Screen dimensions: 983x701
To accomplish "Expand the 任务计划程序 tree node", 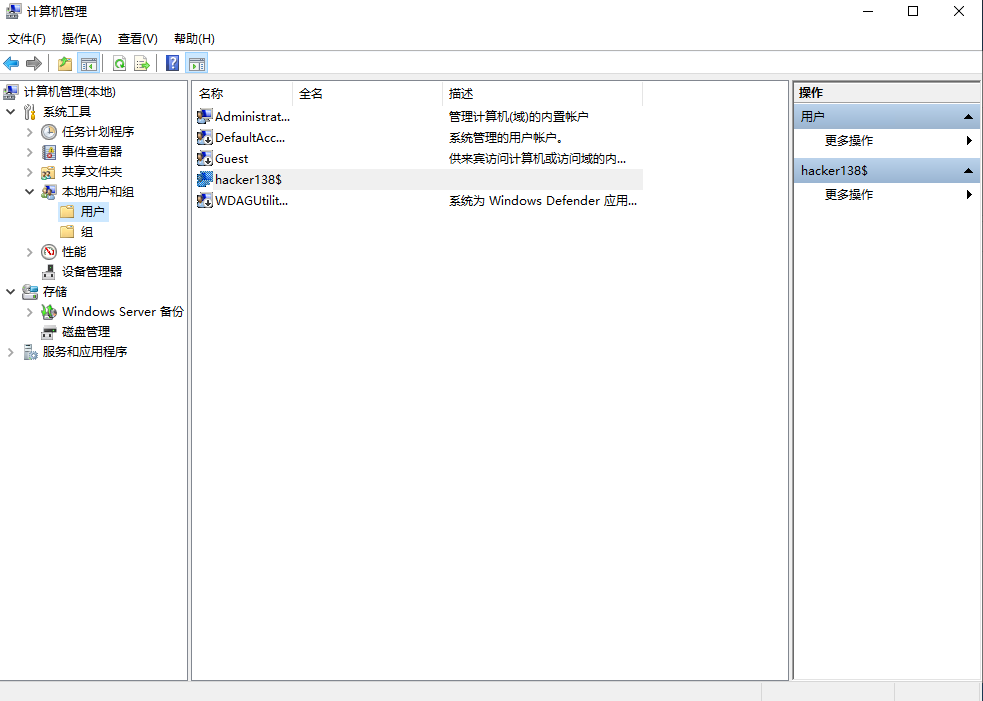I will click(30, 132).
